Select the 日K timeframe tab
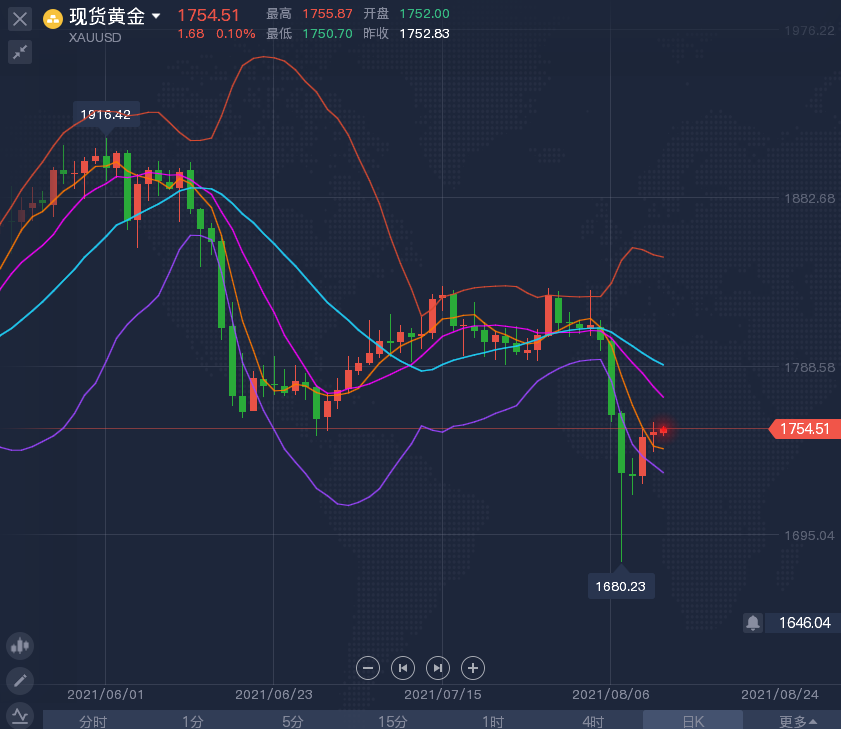 click(x=693, y=721)
